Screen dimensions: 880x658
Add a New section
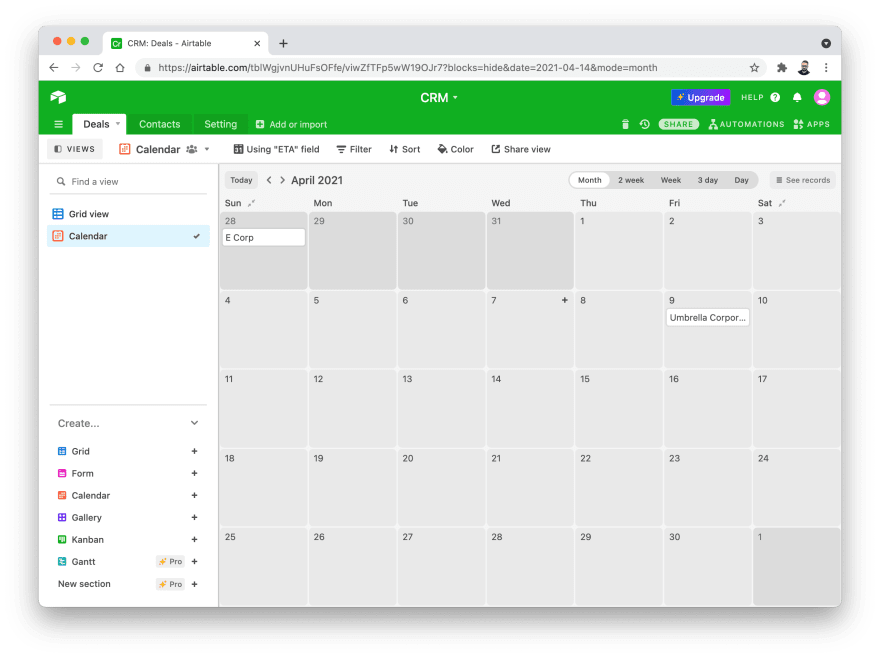(x=194, y=584)
